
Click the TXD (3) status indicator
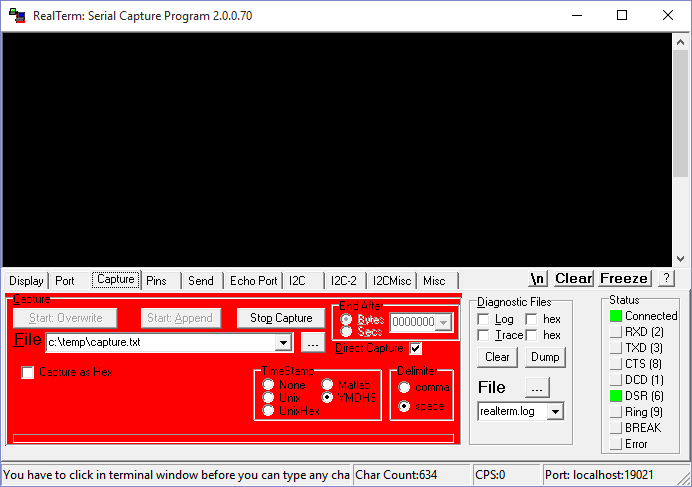coord(616,347)
